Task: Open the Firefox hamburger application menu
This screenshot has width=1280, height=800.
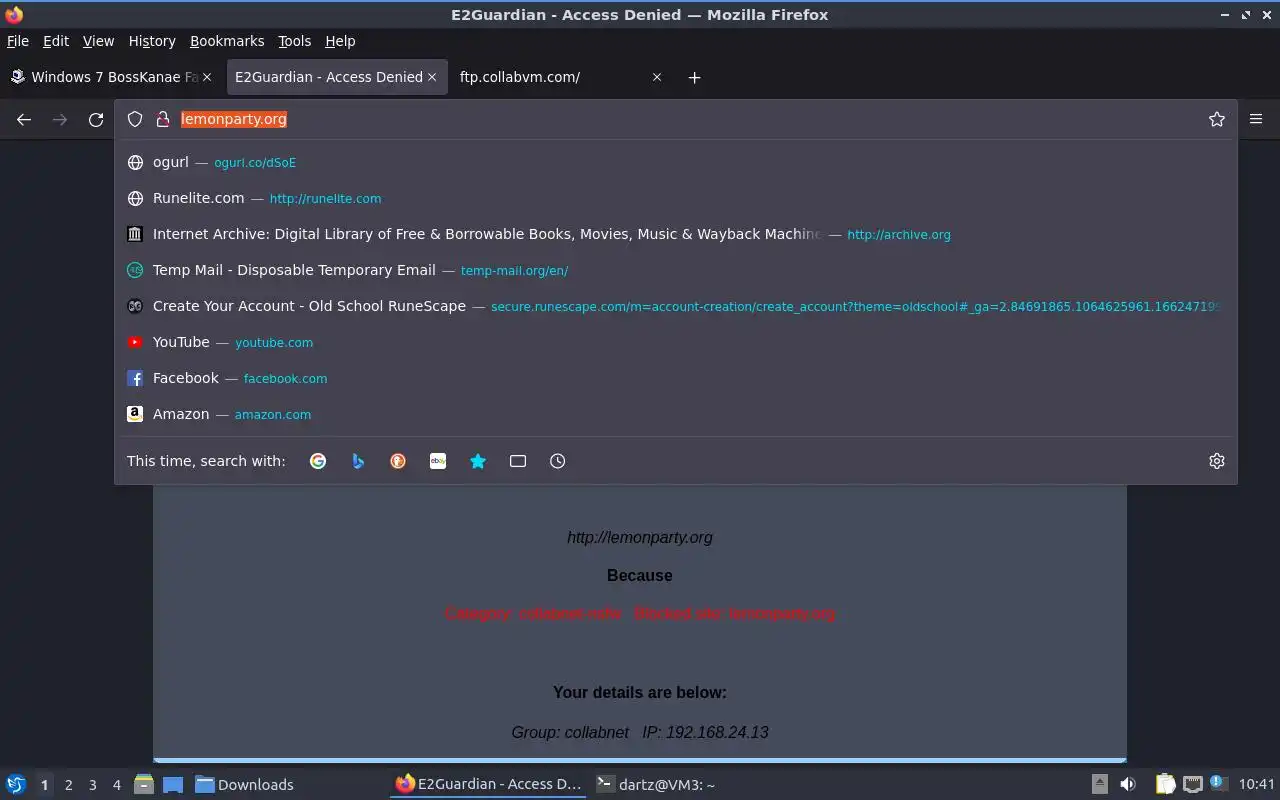Action: coord(1256,119)
